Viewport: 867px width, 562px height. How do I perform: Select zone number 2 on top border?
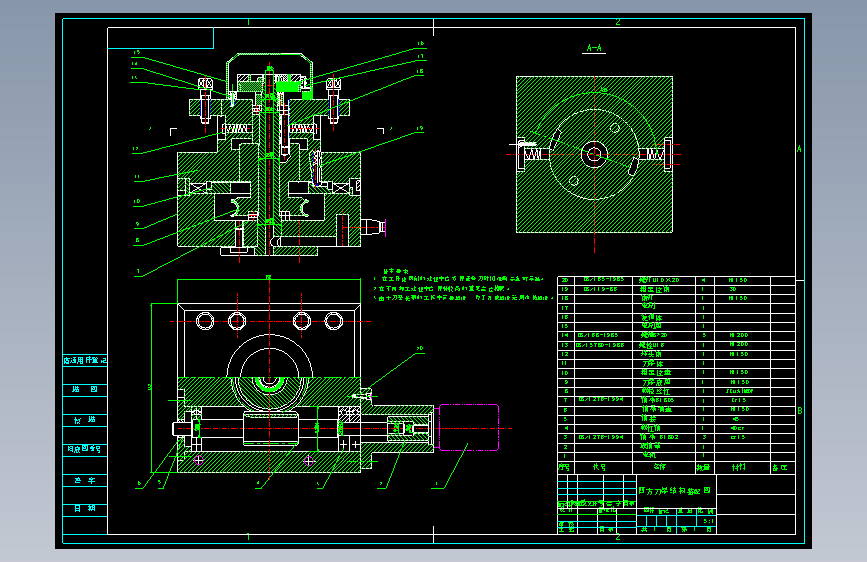click(x=618, y=22)
